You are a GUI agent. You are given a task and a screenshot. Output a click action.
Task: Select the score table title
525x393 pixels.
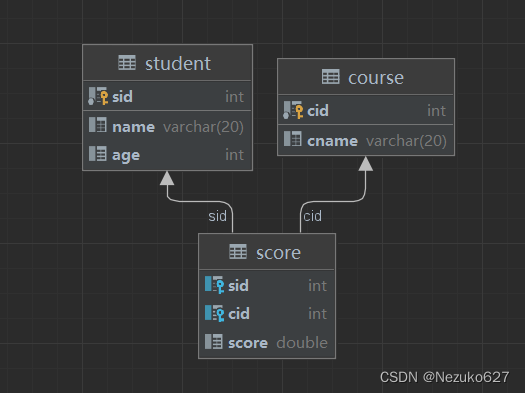(x=278, y=253)
